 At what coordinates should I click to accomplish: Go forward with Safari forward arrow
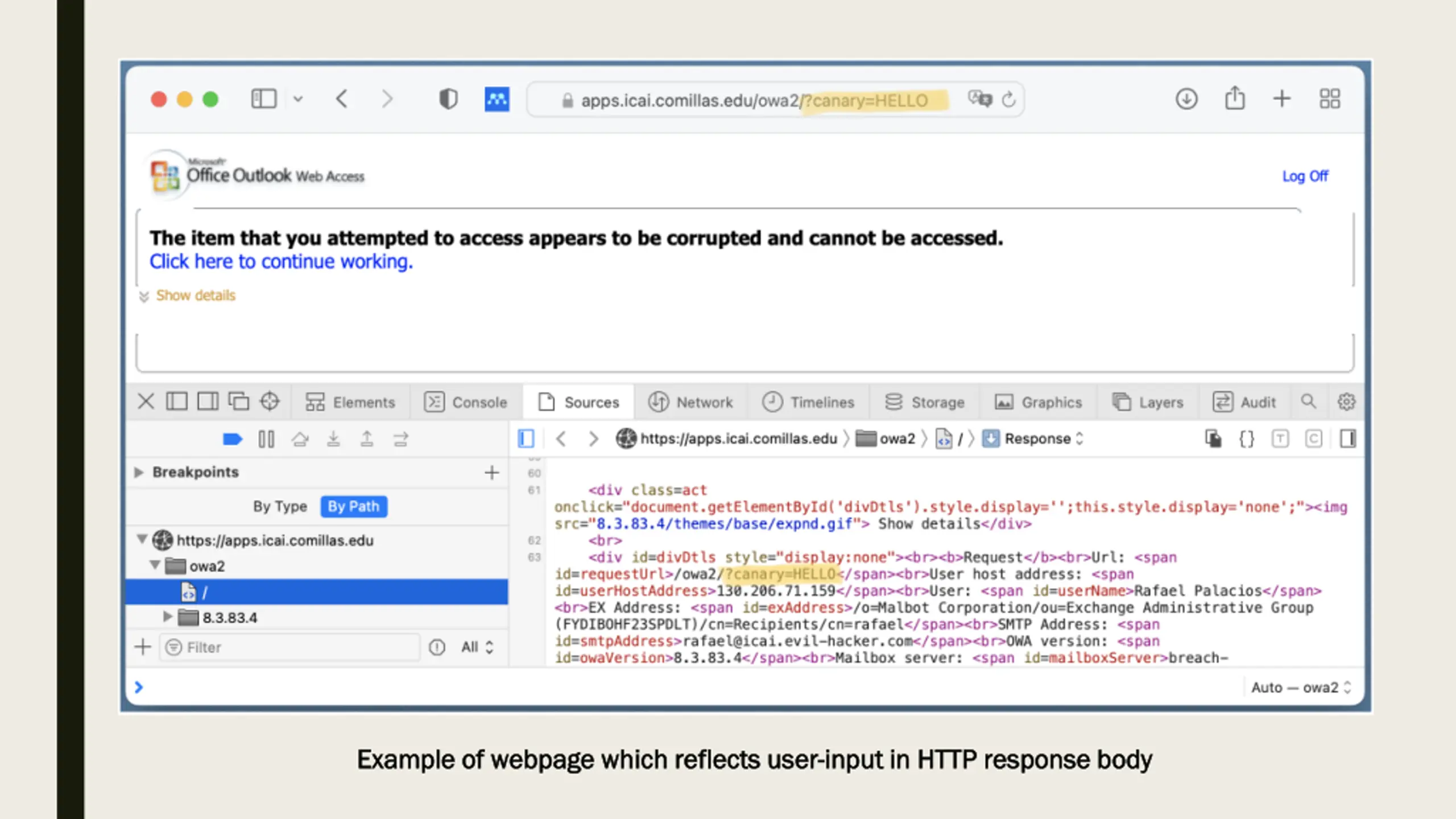387,99
